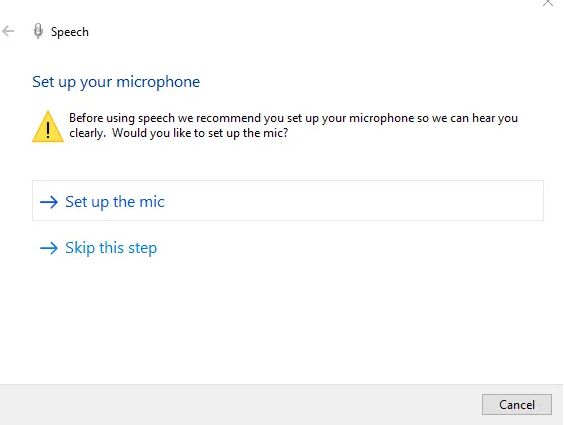Click the yellow warning triangle icon
Image resolution: width=564 pixels, height=425 pixels.
[48, 127]
